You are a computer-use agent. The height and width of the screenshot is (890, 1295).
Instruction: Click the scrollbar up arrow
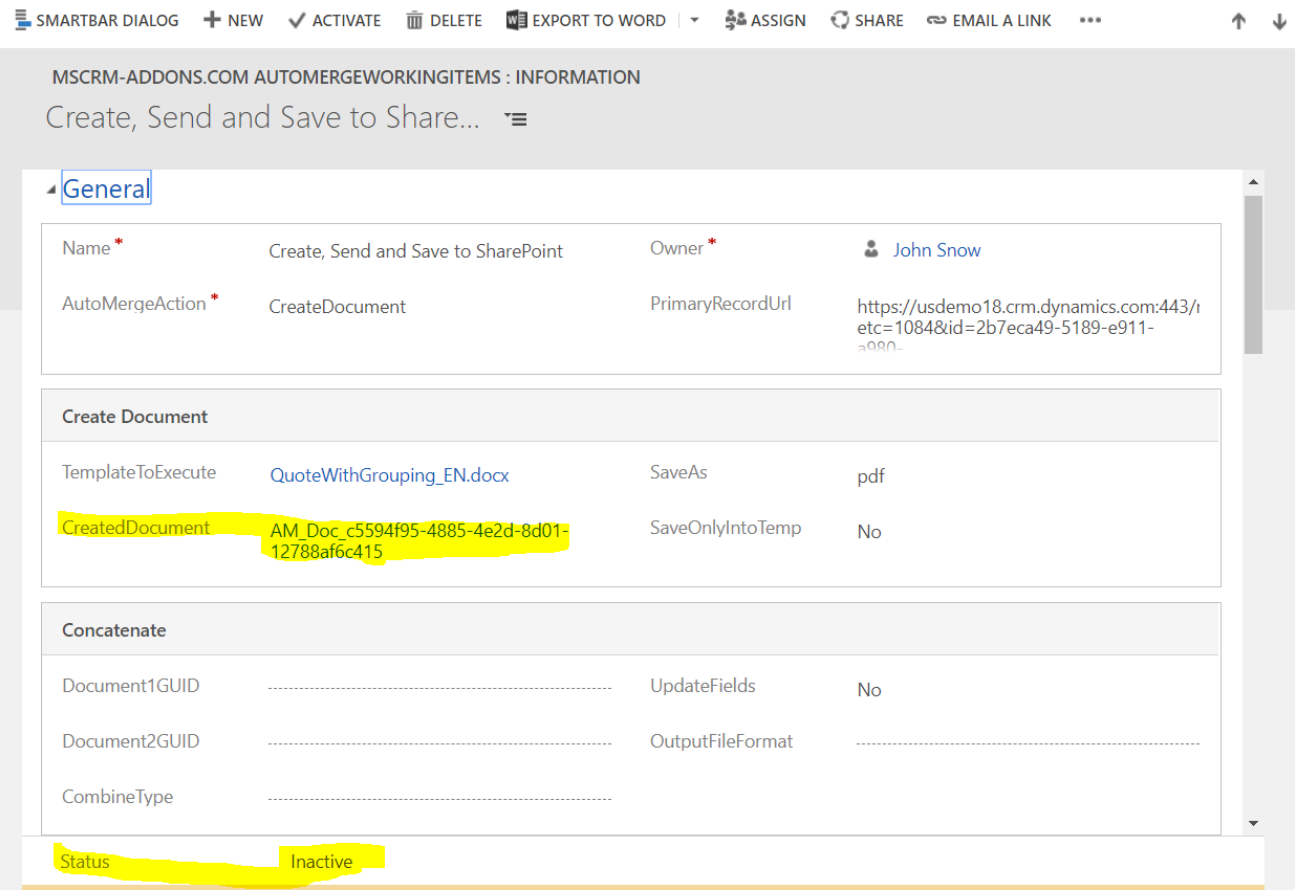click(x=1254, y=182)
